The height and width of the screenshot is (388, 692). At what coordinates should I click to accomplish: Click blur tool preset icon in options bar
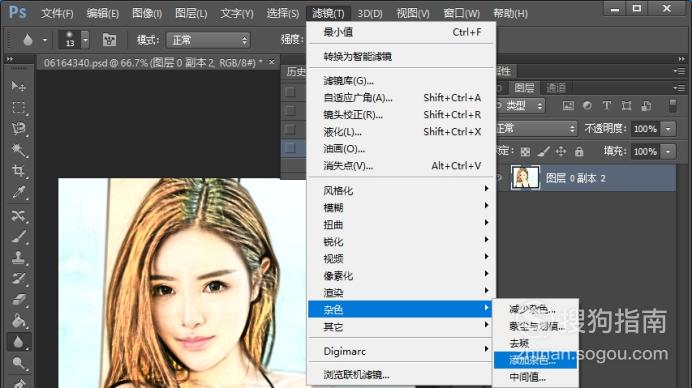pos(28,40)
